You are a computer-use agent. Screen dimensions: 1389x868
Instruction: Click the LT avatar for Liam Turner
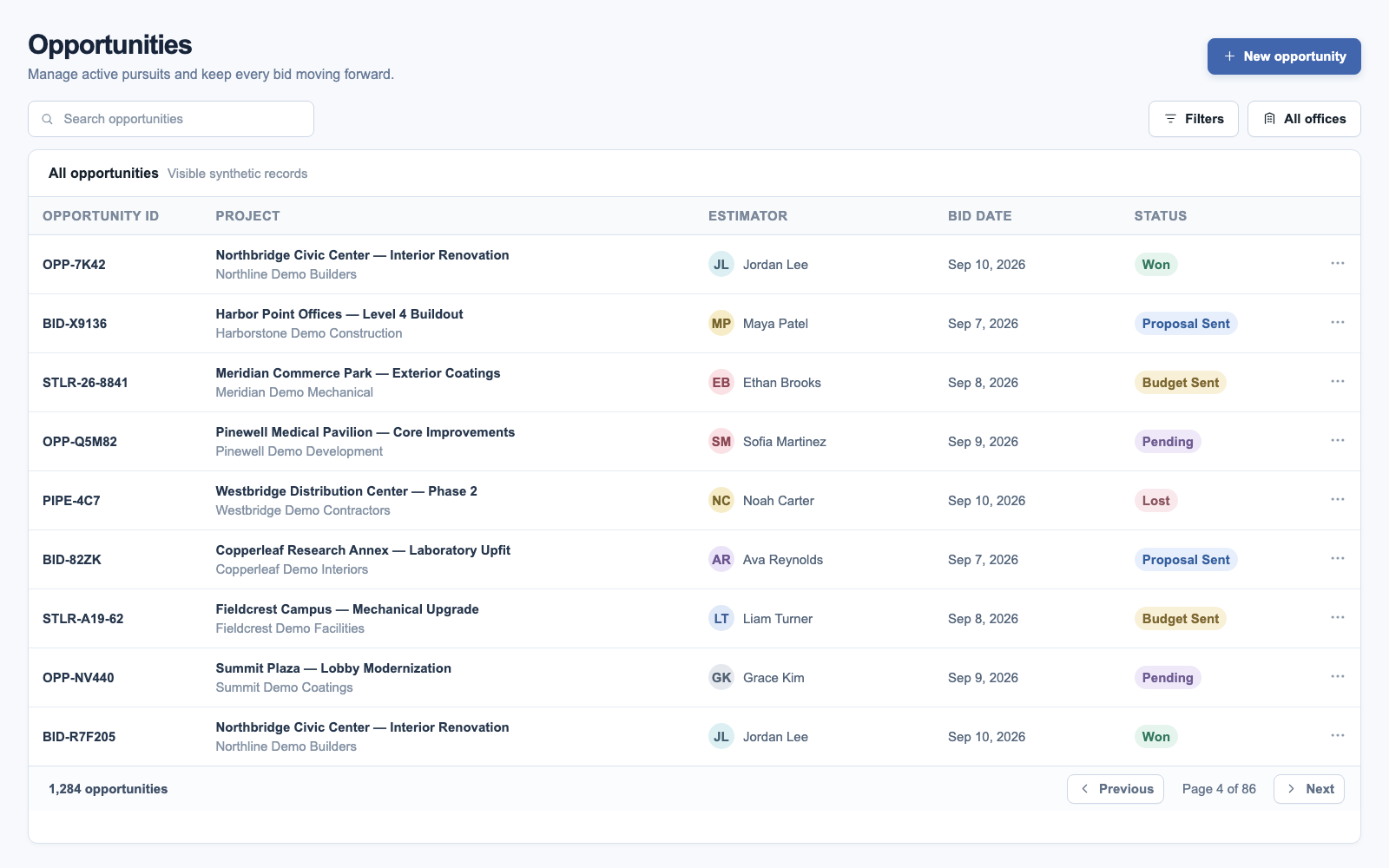tap(721, 619)
